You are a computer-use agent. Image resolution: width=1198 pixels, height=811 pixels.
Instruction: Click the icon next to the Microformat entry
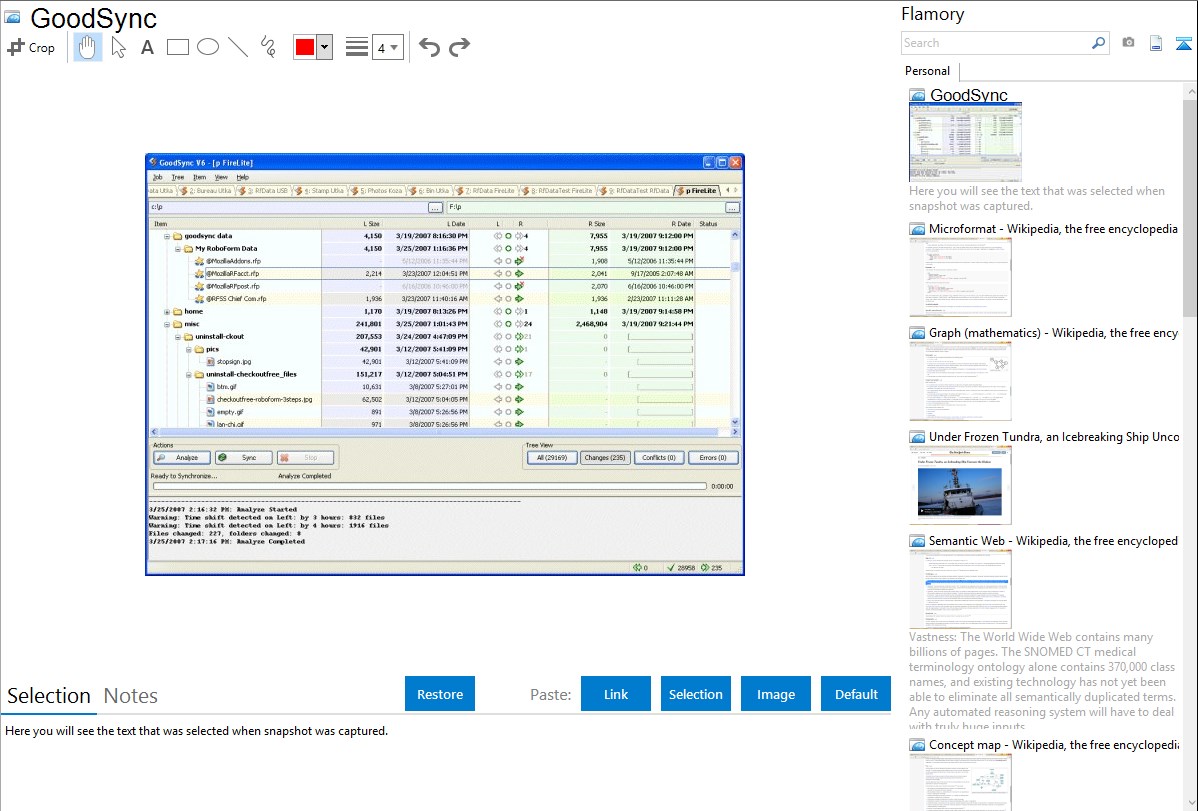(x=917, y=229)
